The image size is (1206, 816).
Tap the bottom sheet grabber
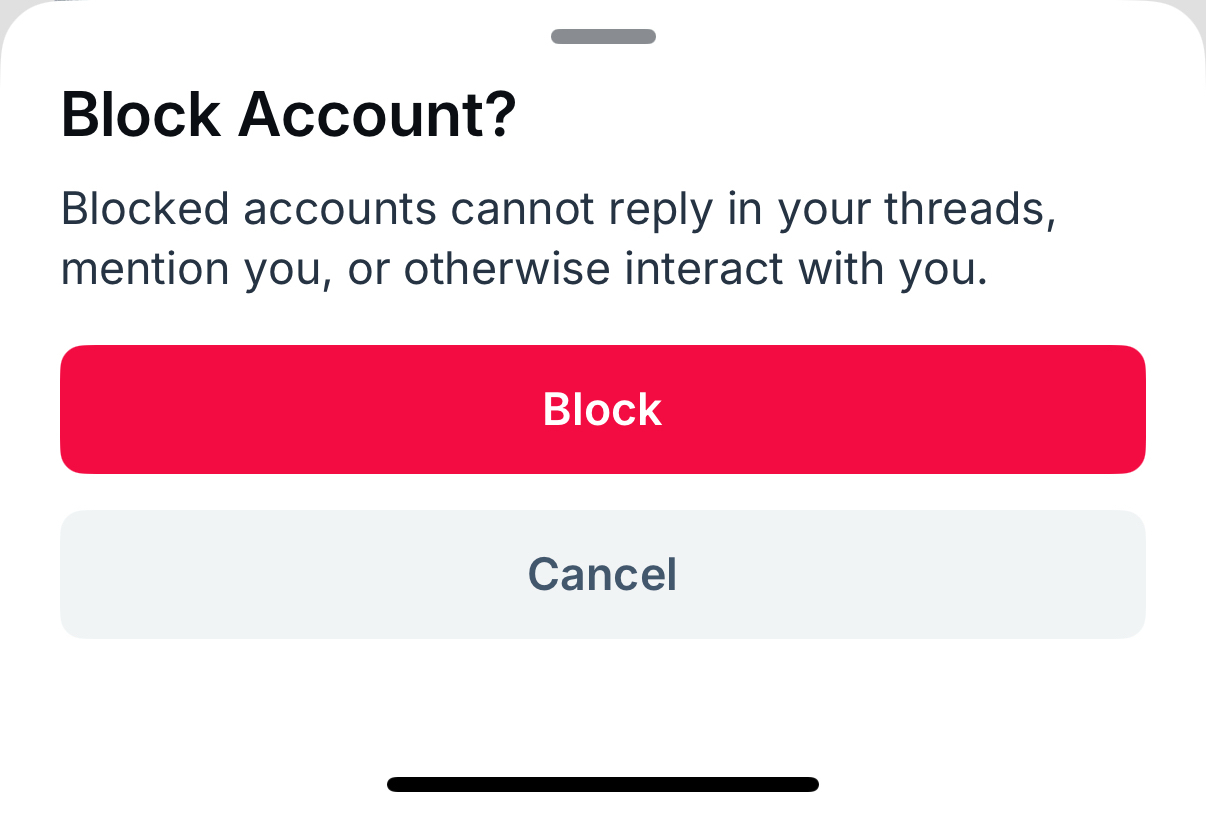click(x=603, y=37)
